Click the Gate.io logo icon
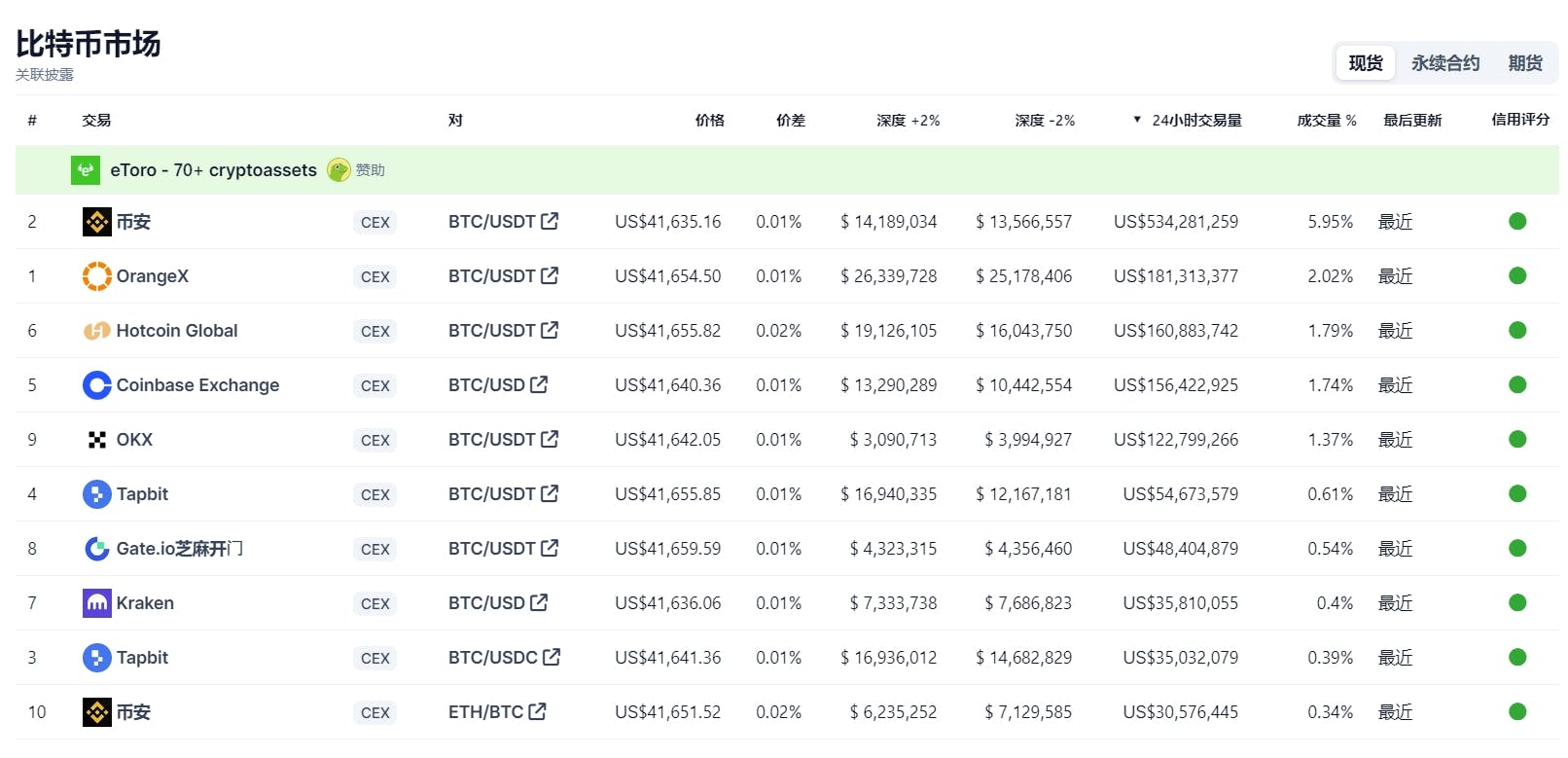This screenshot has height=758, width=1568. (x=96, y=549)
